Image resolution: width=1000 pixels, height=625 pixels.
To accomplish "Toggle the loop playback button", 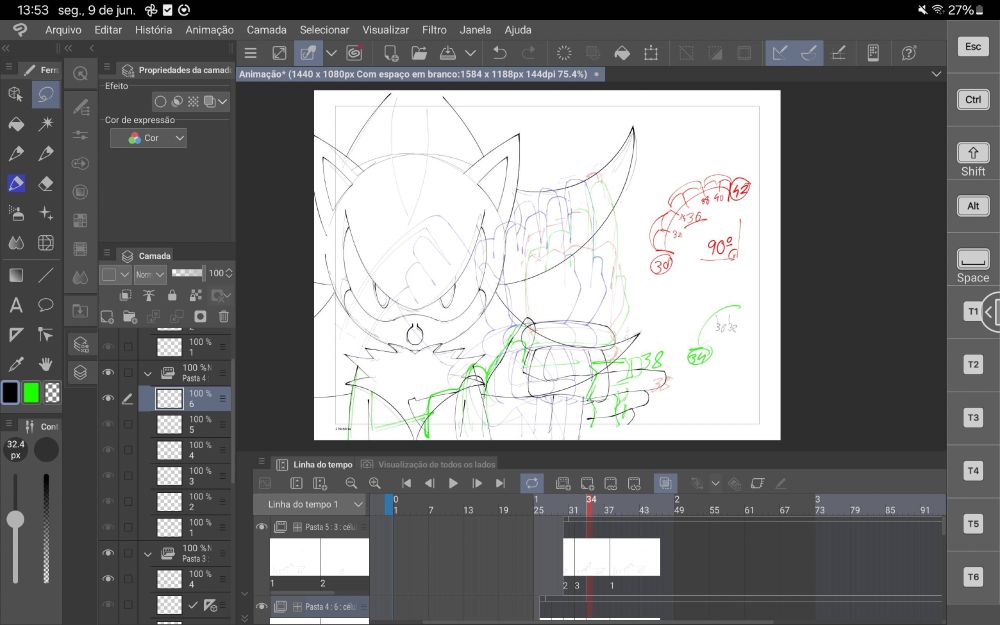I will tap(532, 483).
